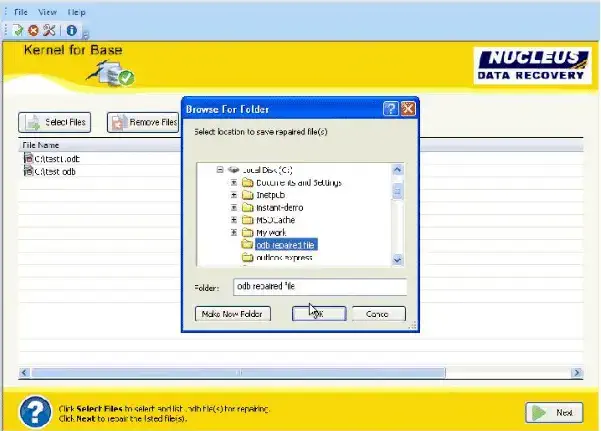Select the odb repaired file folder
Image resolution: width=601 pixels, height=431 pixels.
coord(286,245)
